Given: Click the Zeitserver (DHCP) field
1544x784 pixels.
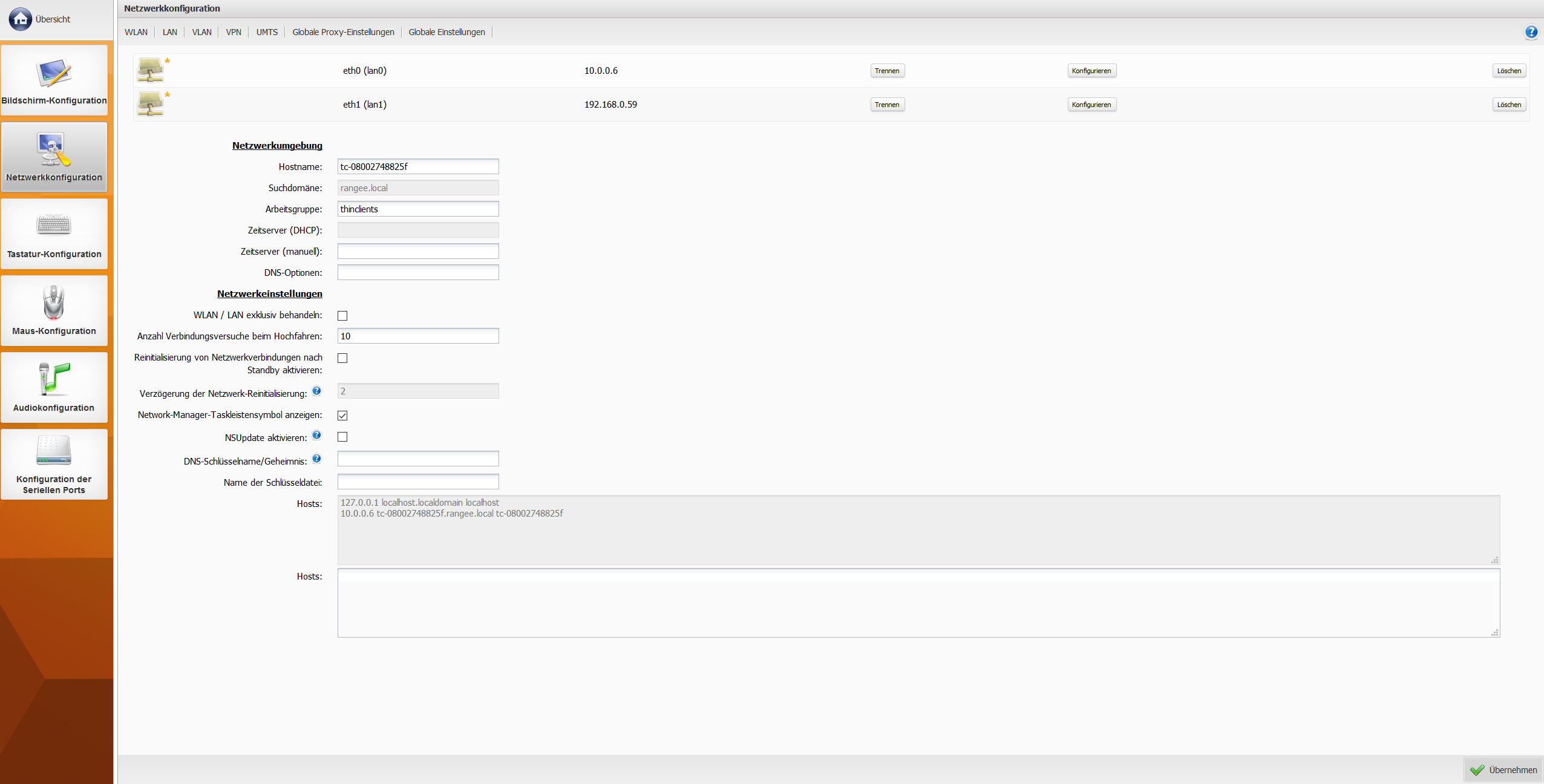Looking at the screenshot, I should point(418,230).
